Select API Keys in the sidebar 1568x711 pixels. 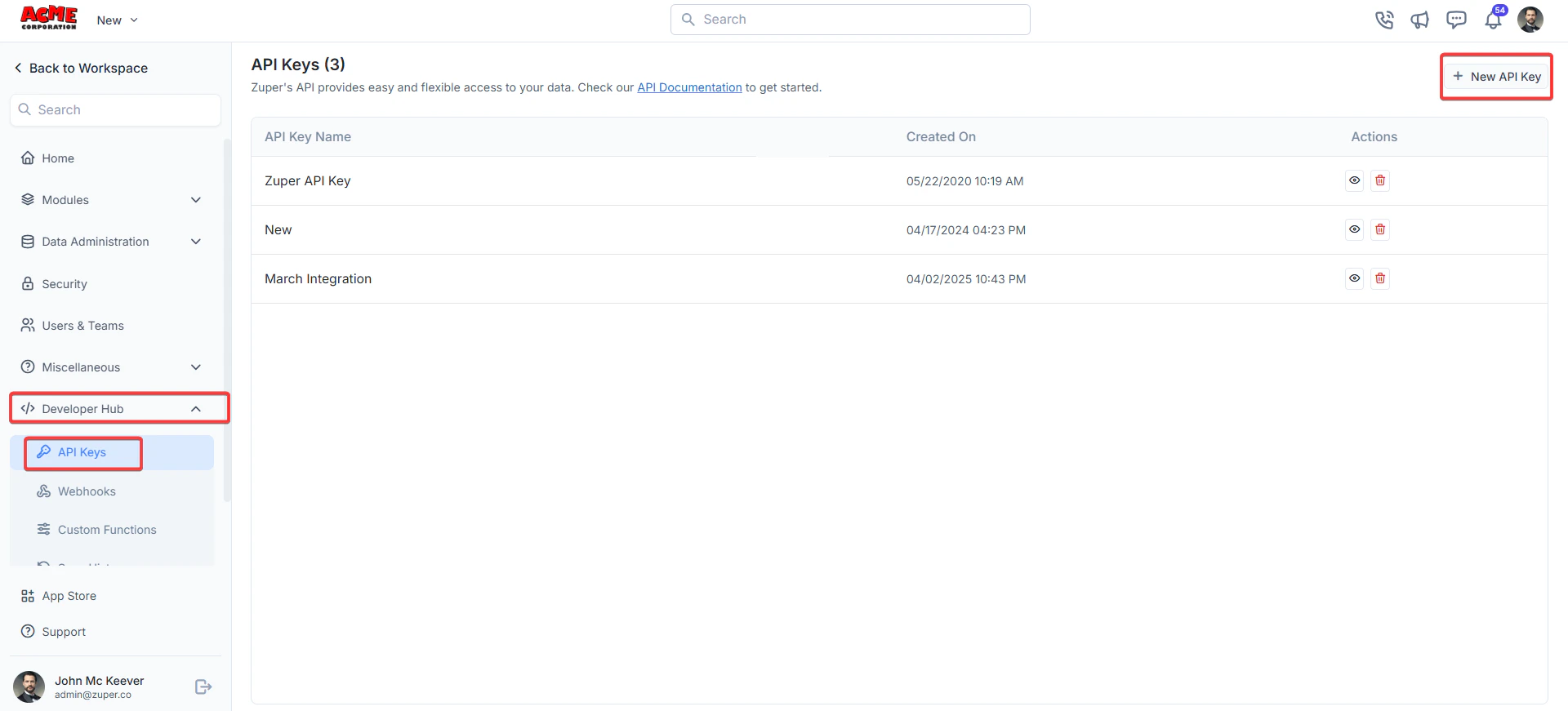[x=112, y=452]
